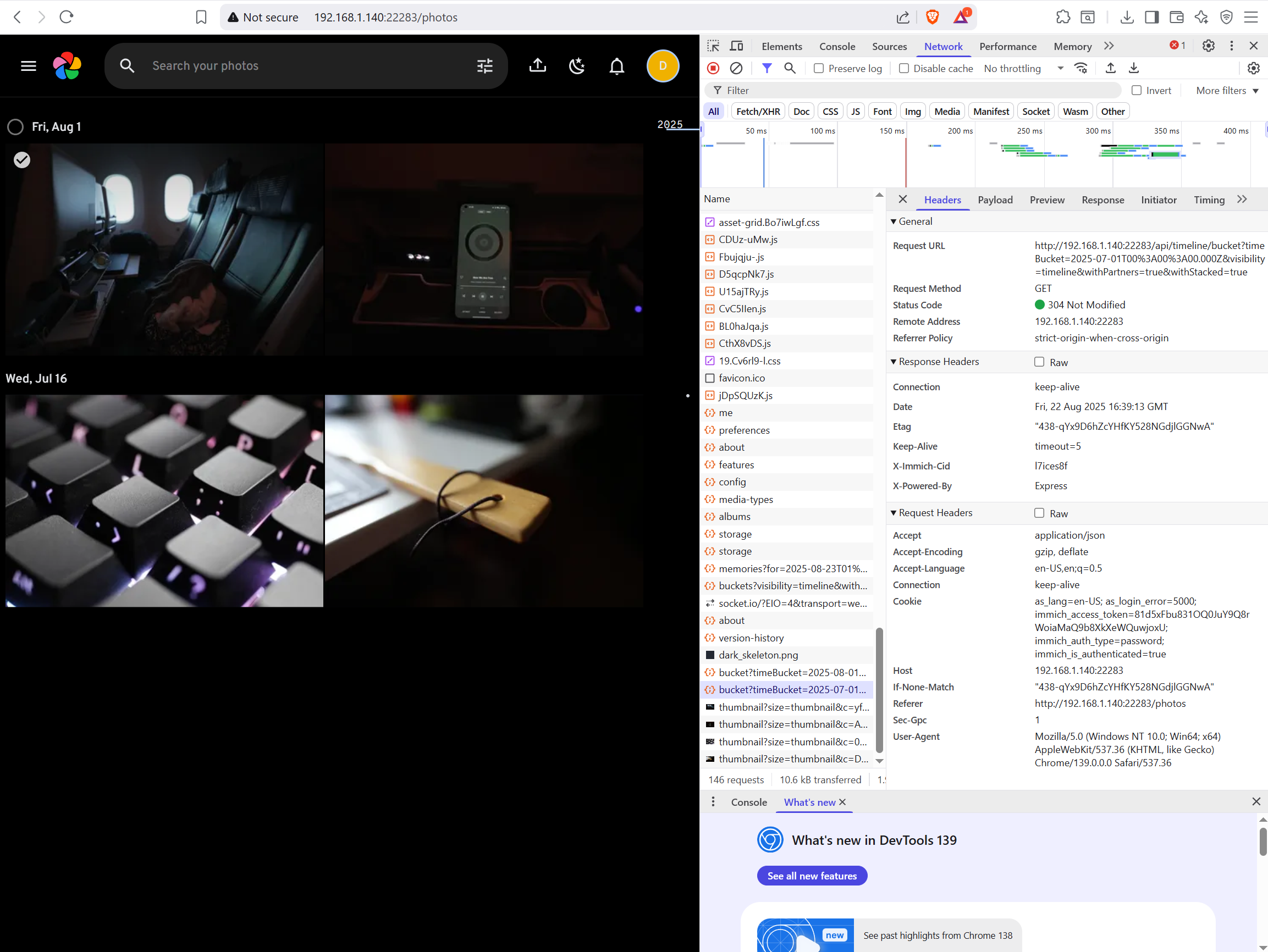Click the Immich upload icon
The height and width of the screenshot is (952, 1268).
[x=537, y=66]
